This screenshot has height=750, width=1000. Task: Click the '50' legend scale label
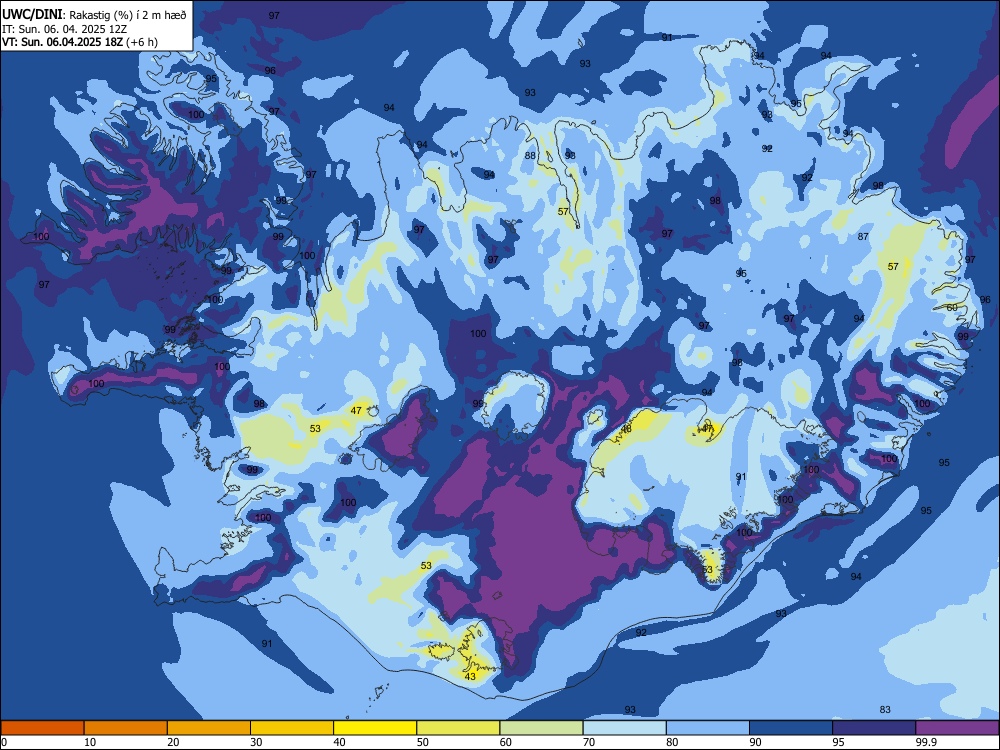[422, 742]
